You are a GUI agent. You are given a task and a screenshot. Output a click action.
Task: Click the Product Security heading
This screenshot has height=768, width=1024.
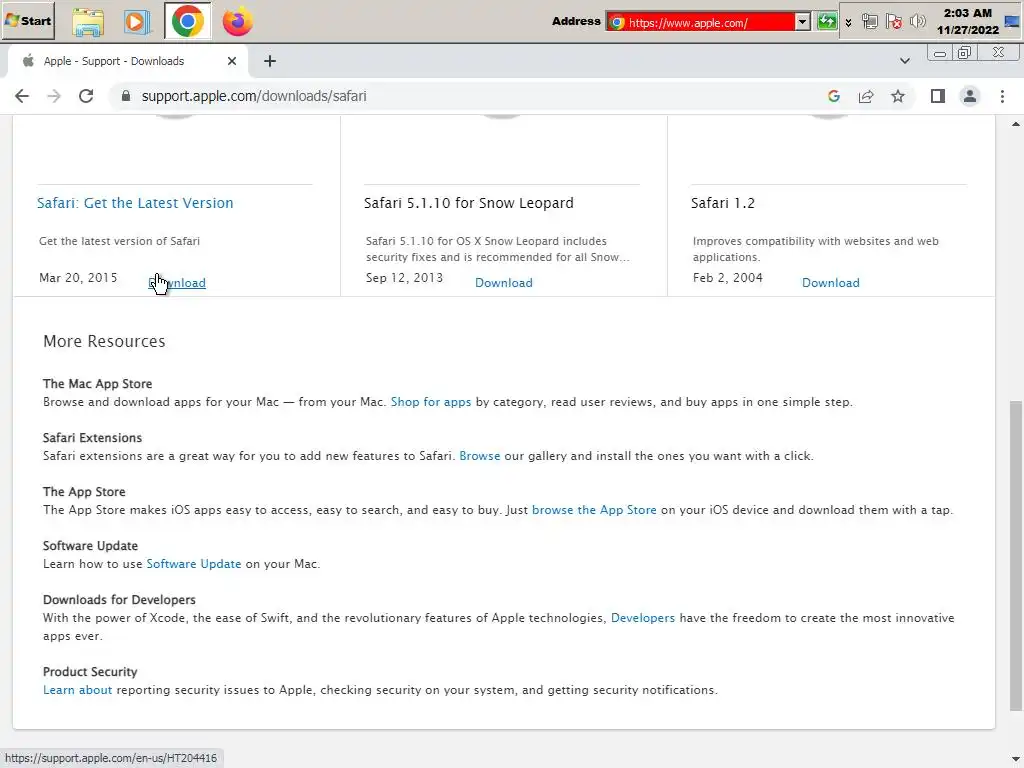click(x=90, y=671)
